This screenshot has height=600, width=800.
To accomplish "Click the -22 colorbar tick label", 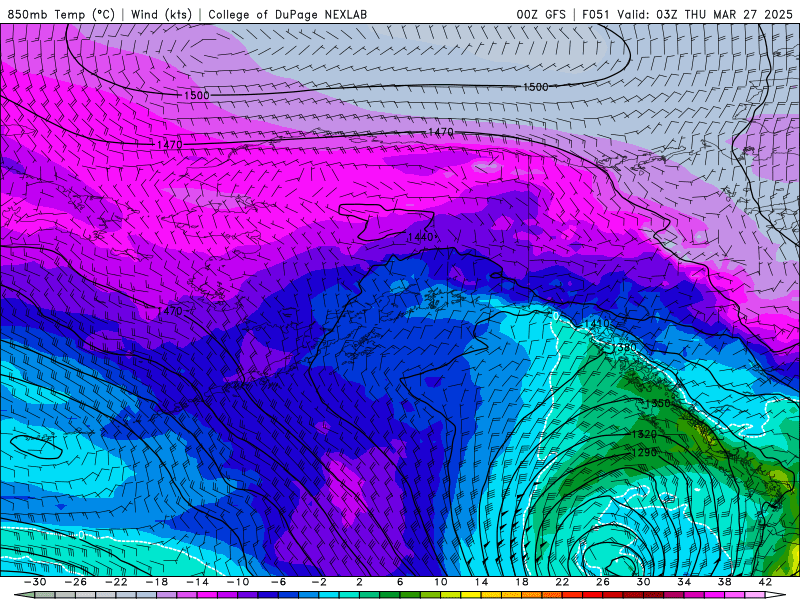I will point(116,582).
